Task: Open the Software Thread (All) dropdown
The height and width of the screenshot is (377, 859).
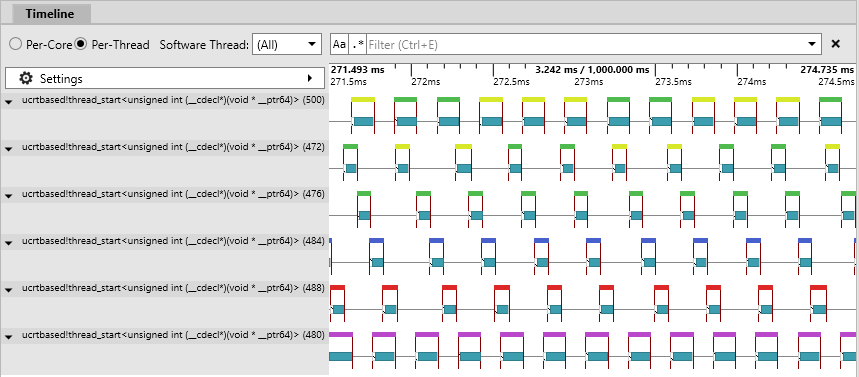Action: pos(287,44)
